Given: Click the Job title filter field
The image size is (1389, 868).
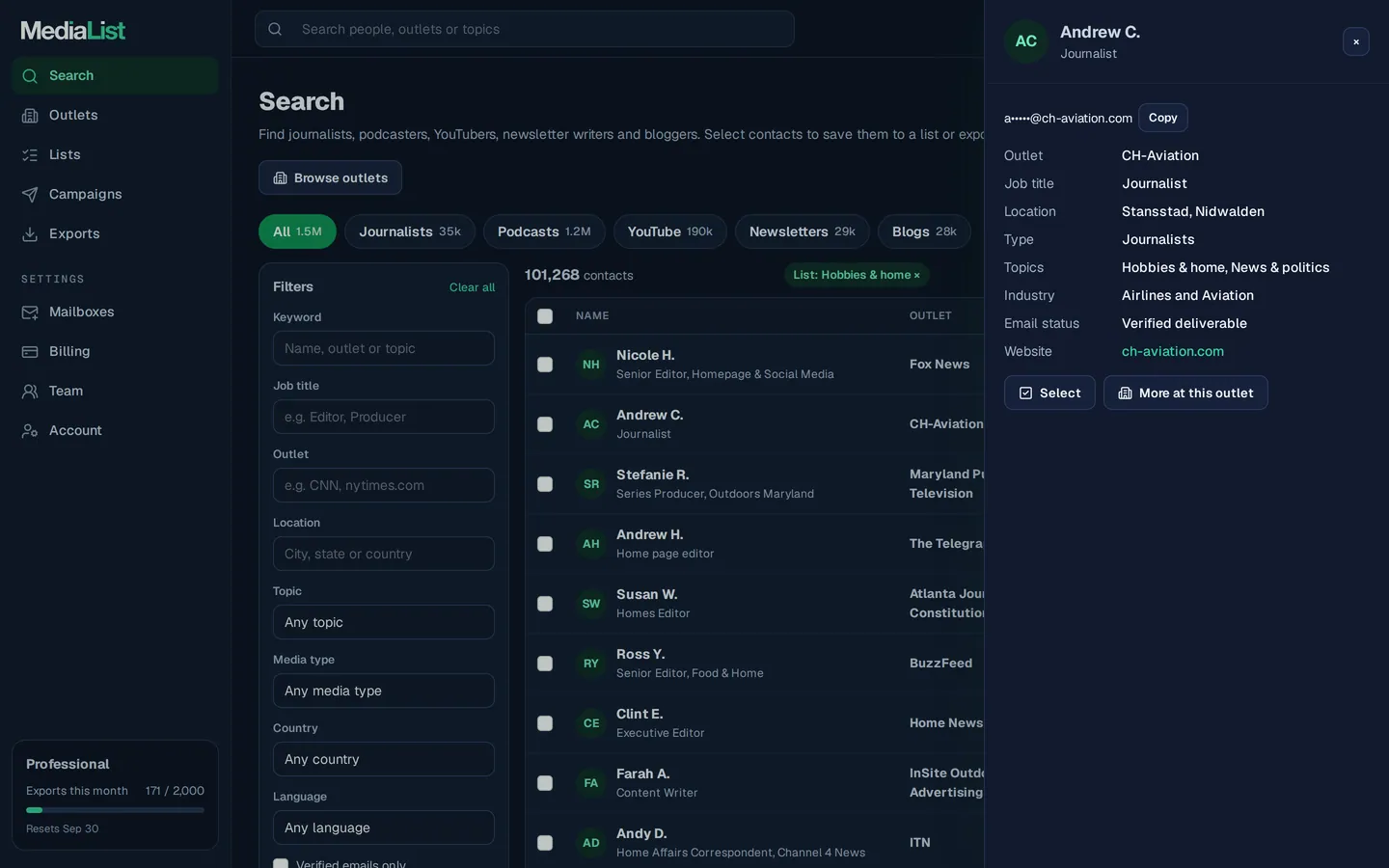Looking at the screenshot, I should (384, 417).
